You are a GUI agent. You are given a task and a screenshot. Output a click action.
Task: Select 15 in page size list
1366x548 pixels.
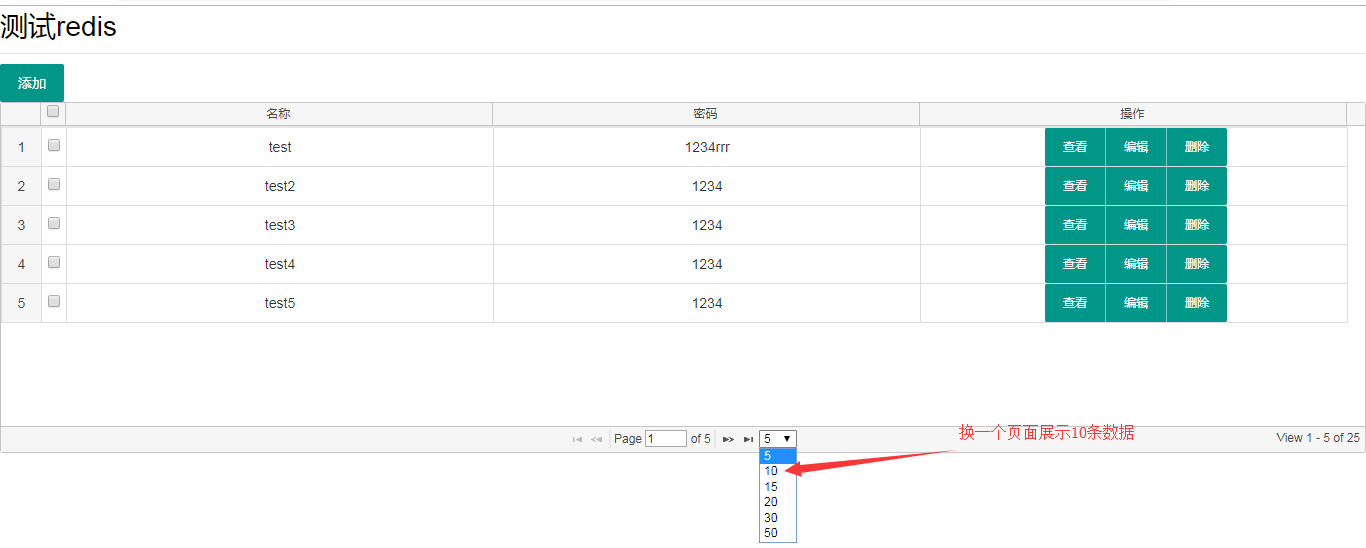778,487
